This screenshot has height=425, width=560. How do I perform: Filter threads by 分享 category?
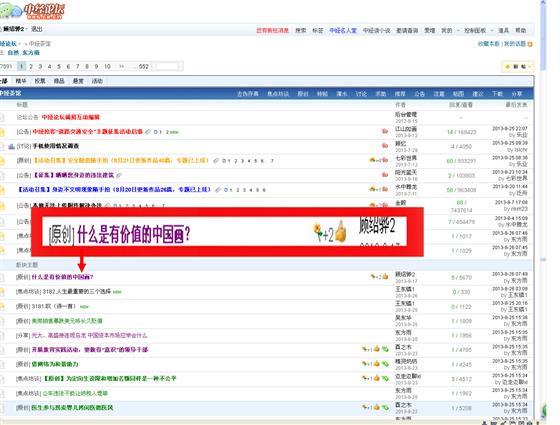(x=517, y=94)
